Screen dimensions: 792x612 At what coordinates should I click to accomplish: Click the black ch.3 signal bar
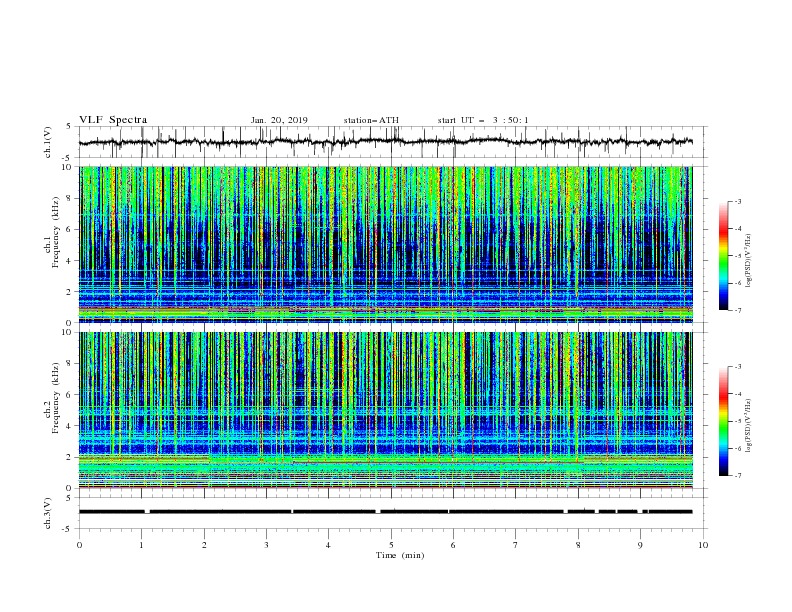(385, 512)
